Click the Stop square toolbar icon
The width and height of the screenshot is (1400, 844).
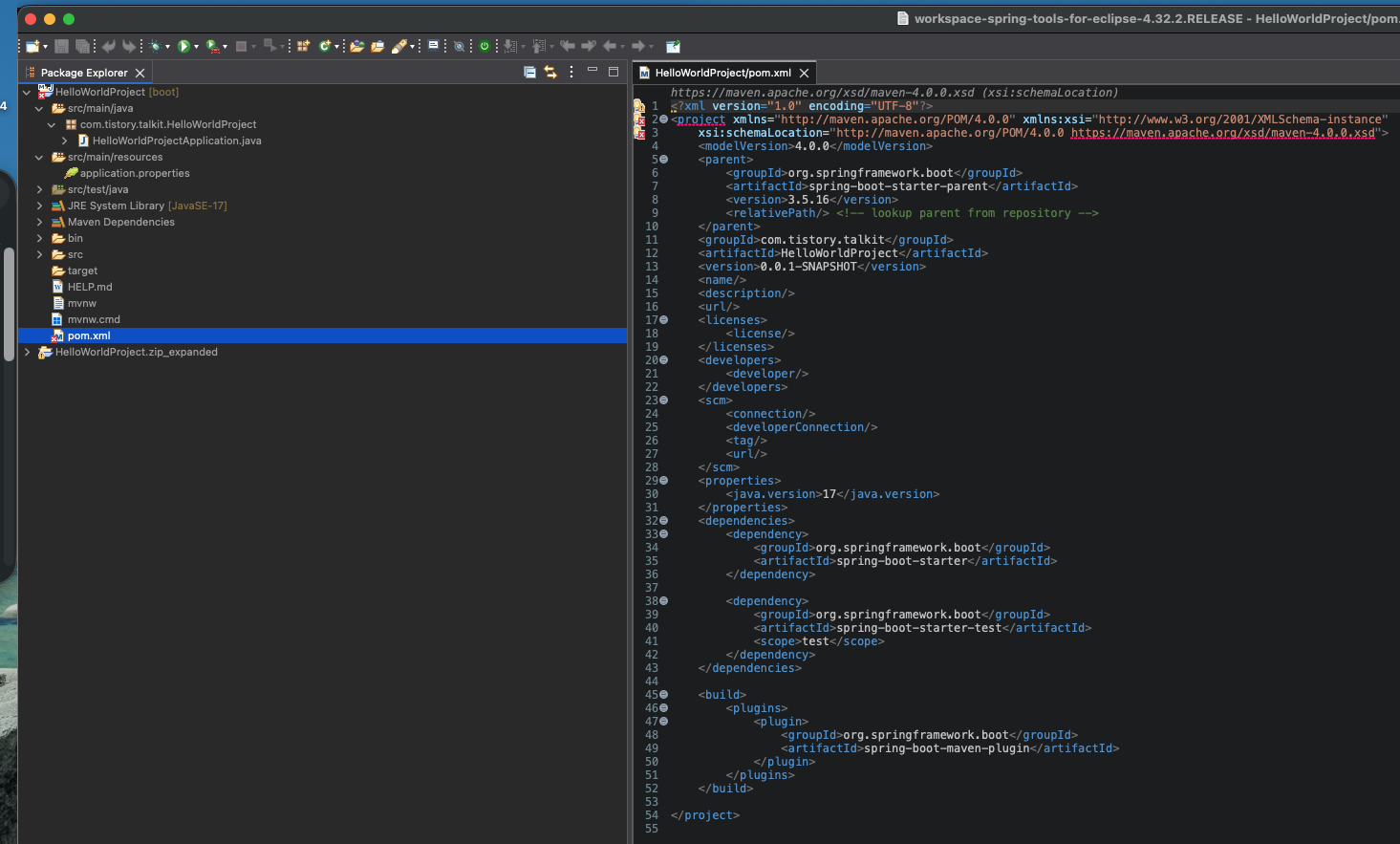(x=242, y=46)
